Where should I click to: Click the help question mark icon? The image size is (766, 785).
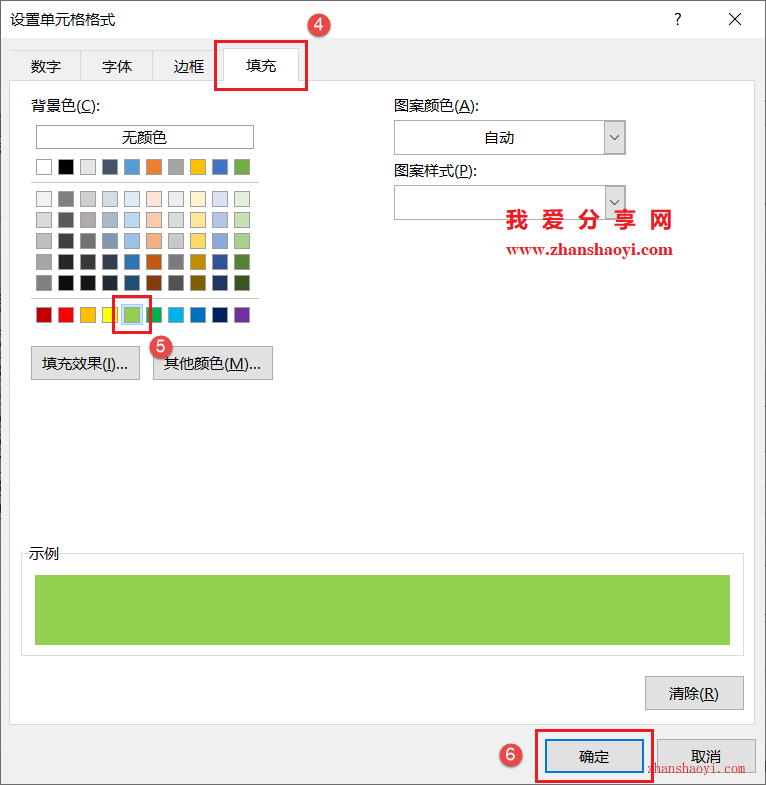point(677,20)
